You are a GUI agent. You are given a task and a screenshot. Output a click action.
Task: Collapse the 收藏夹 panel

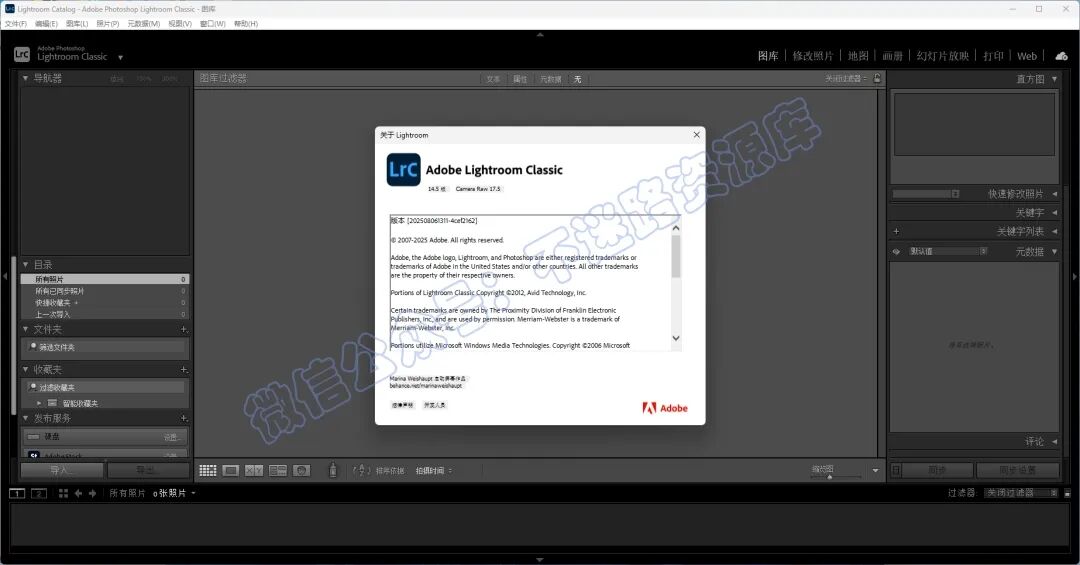(x=25, y=370)
